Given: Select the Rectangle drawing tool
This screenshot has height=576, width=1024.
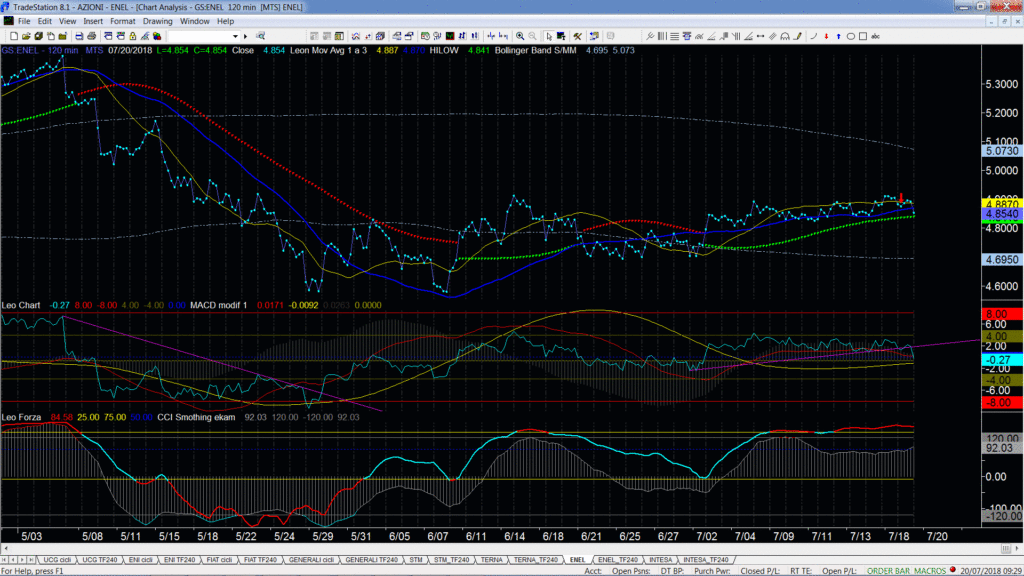Looking at the screenshot, I should coord(863,36).
